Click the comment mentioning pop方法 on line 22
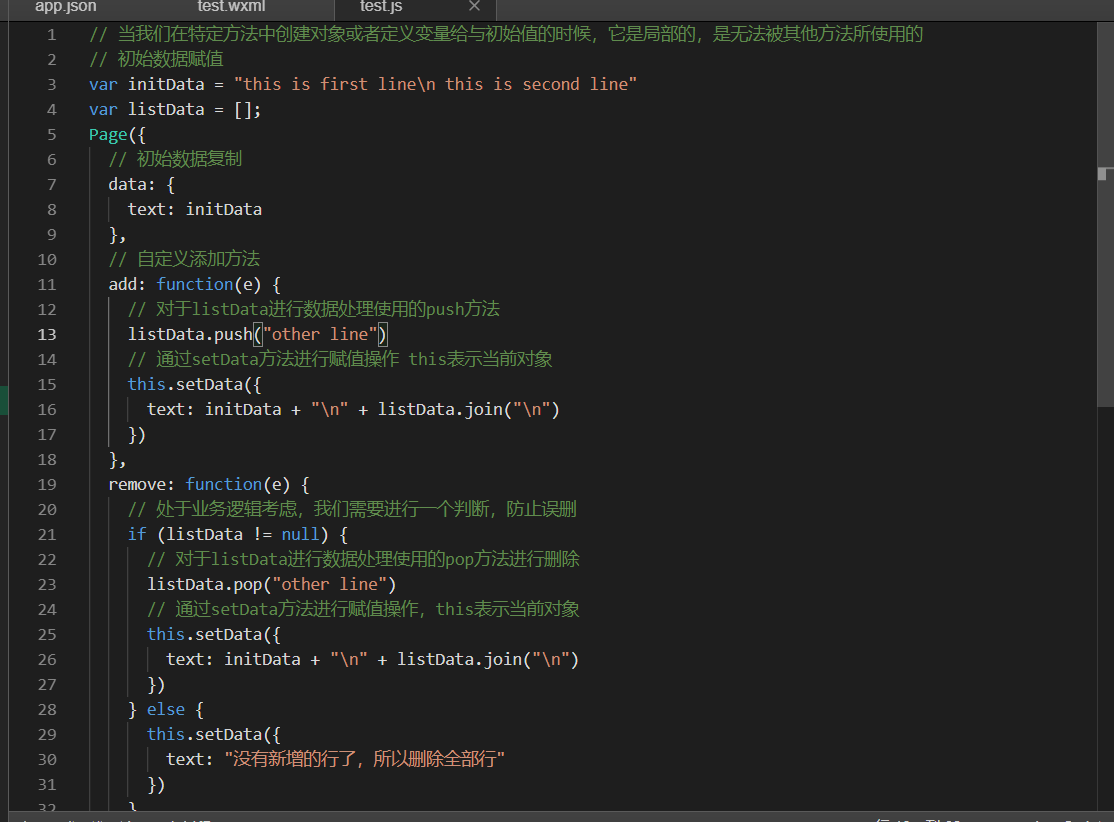 coord(363,559)
